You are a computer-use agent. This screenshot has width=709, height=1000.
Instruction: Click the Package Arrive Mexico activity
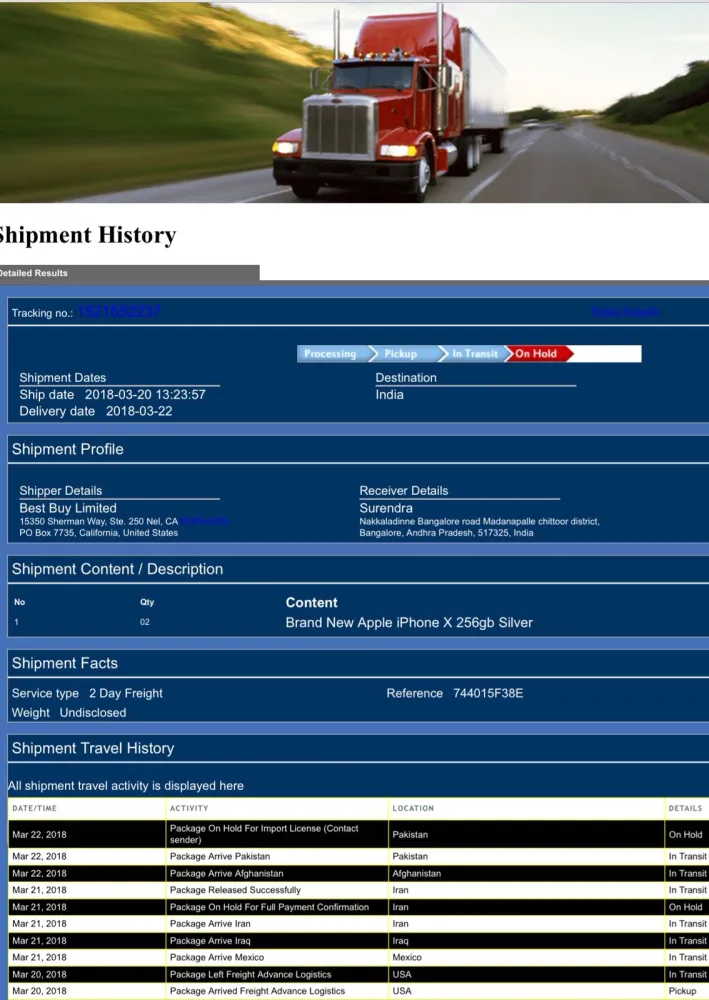[216, 958]
